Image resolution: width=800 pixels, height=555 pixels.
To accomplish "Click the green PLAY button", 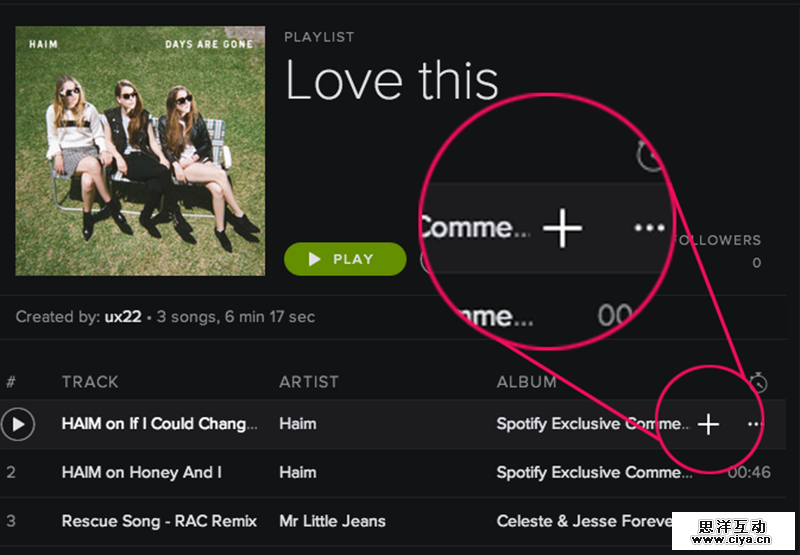I will [x=345, y=259].
